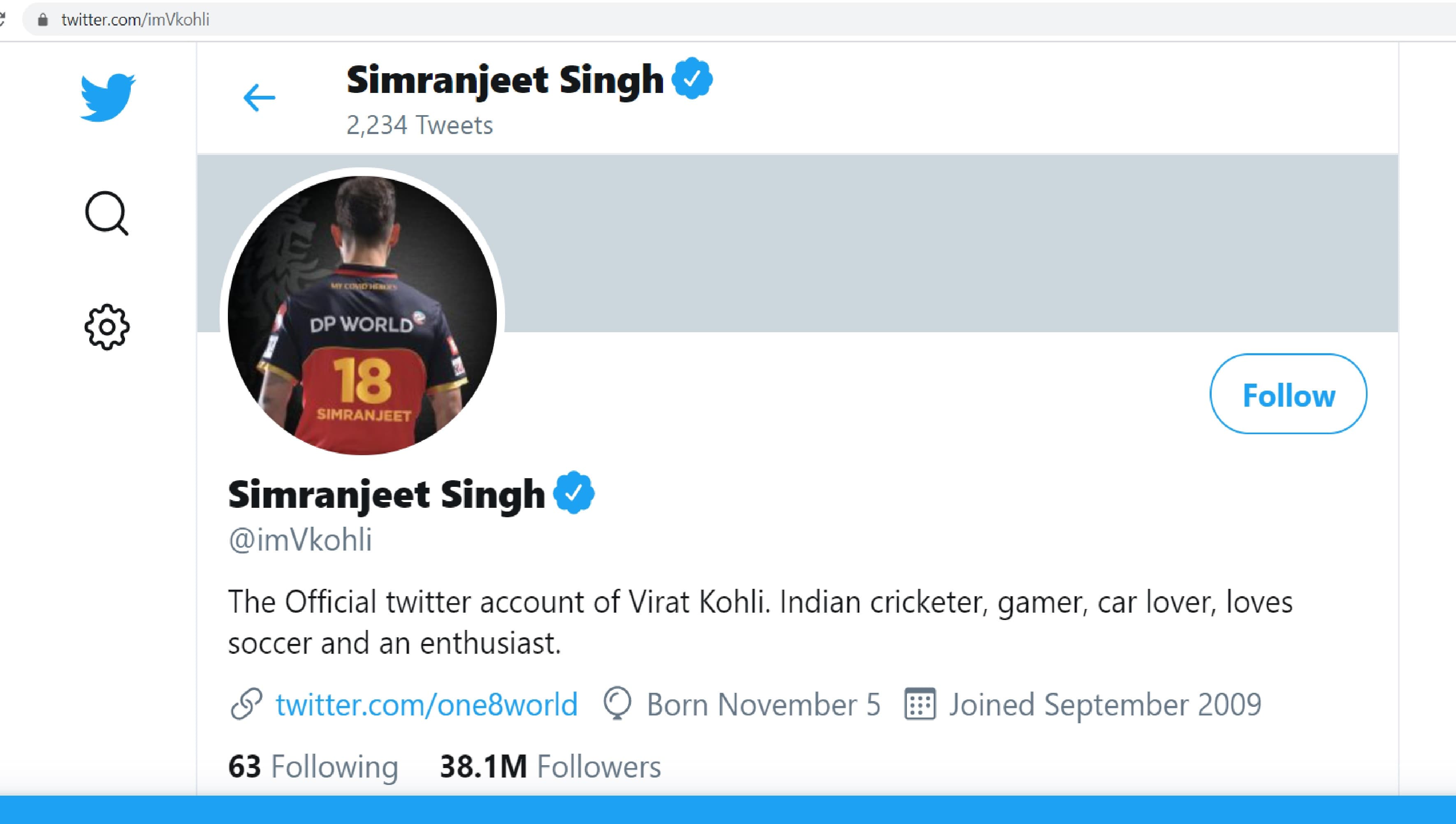Click the lock icon in address bar
This screenshot has width=1456, height=824.
pos(42,20)
